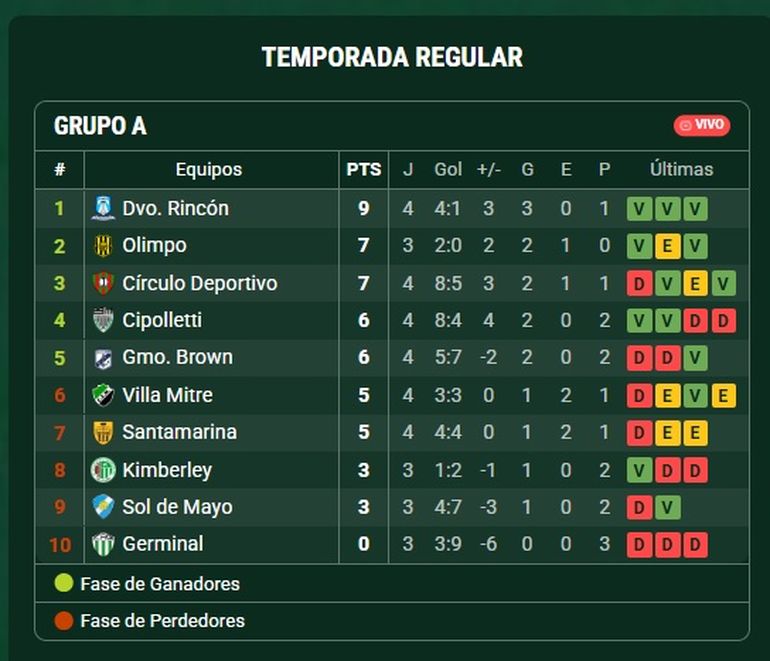The width and height of the screenshot is (770, 661).
Task: Click the Germinal team crest icon
Action: tap(103, 544)
